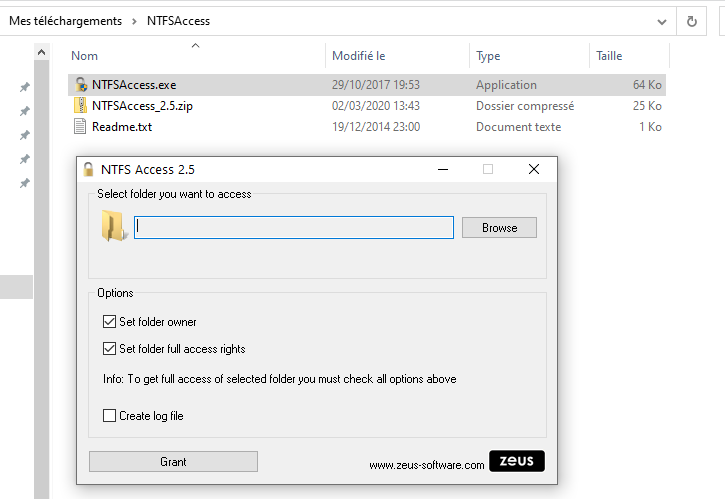Open www.zeus-software.com link

click(x=427, y=465)
